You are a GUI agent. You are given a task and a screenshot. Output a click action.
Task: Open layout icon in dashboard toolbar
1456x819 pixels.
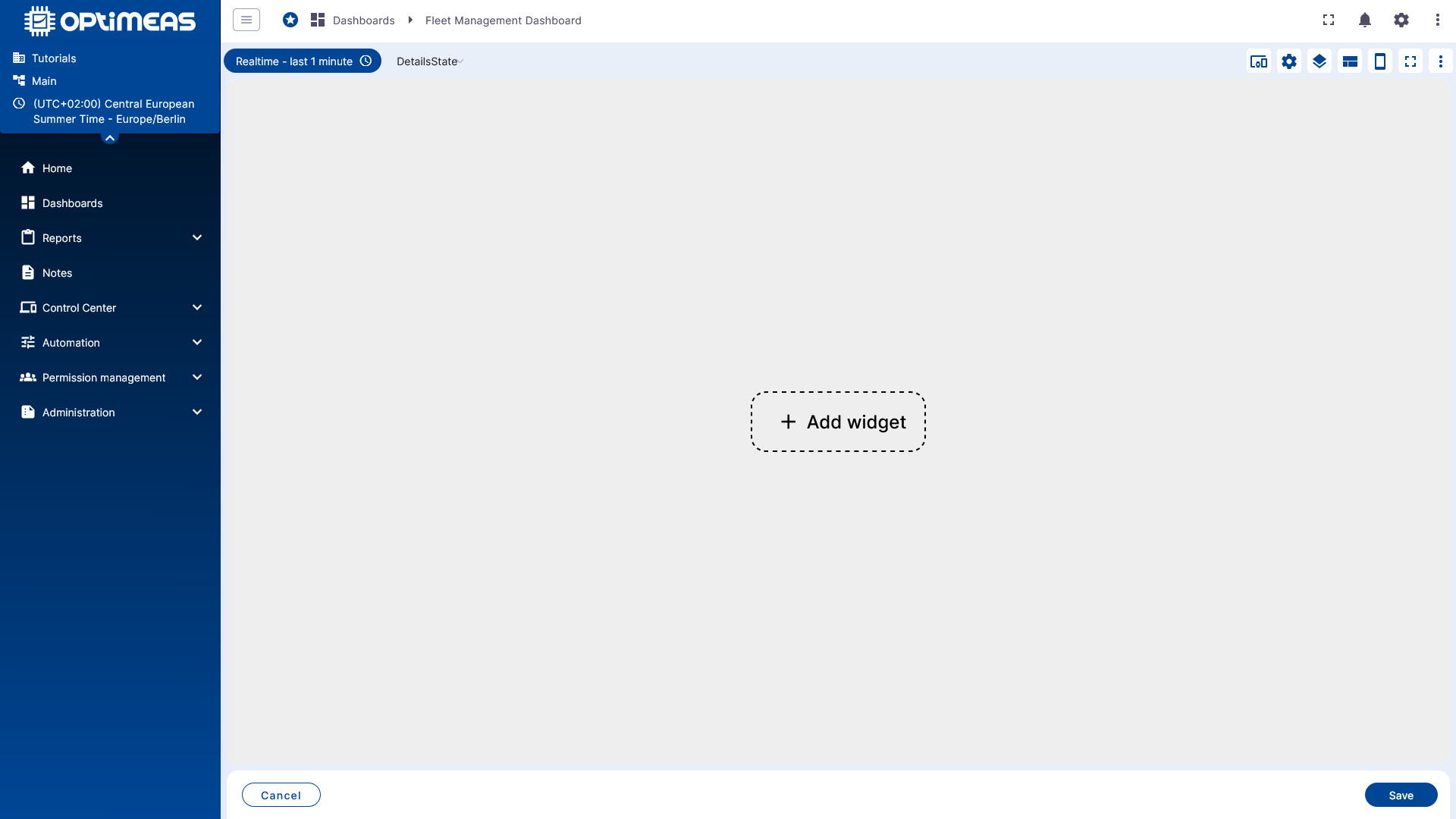1350,61
